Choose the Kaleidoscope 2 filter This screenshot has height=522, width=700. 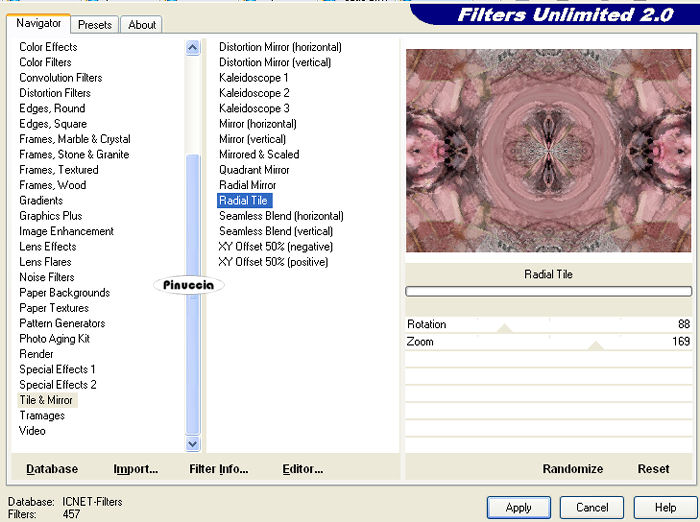pos(254,93)
